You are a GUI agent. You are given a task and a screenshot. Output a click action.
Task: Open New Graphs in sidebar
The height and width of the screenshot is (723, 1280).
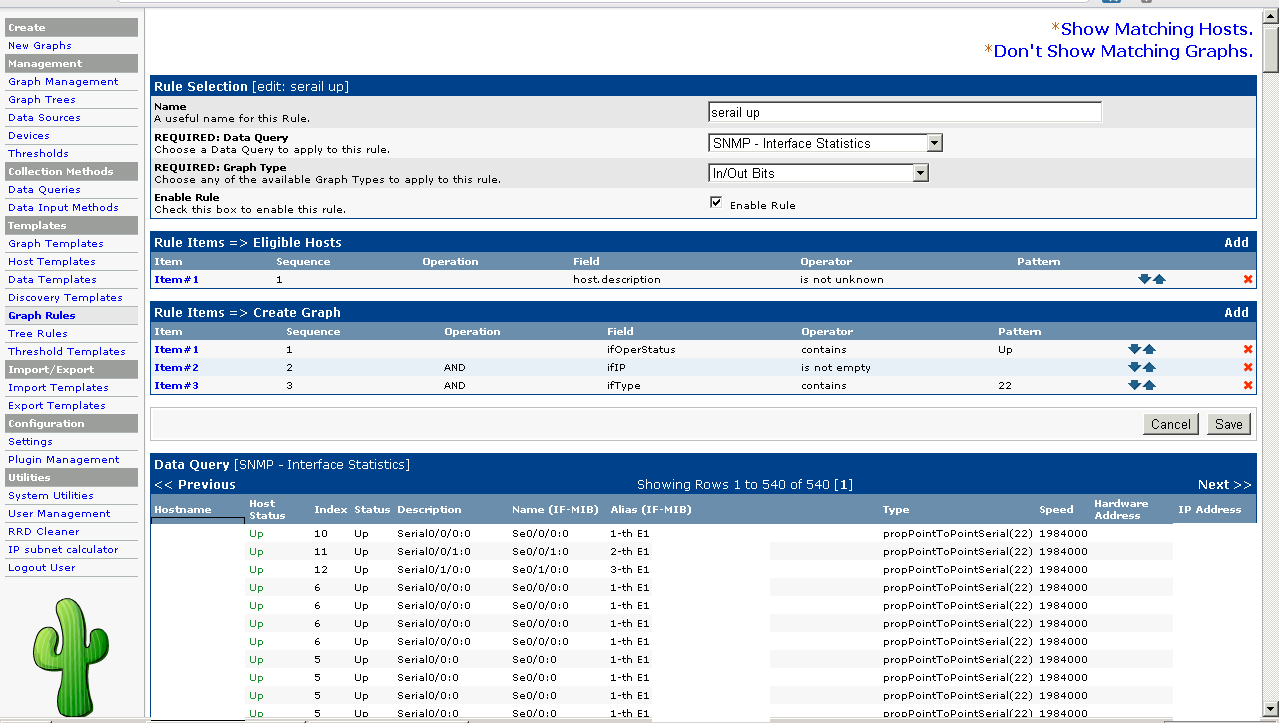(40, 46)
